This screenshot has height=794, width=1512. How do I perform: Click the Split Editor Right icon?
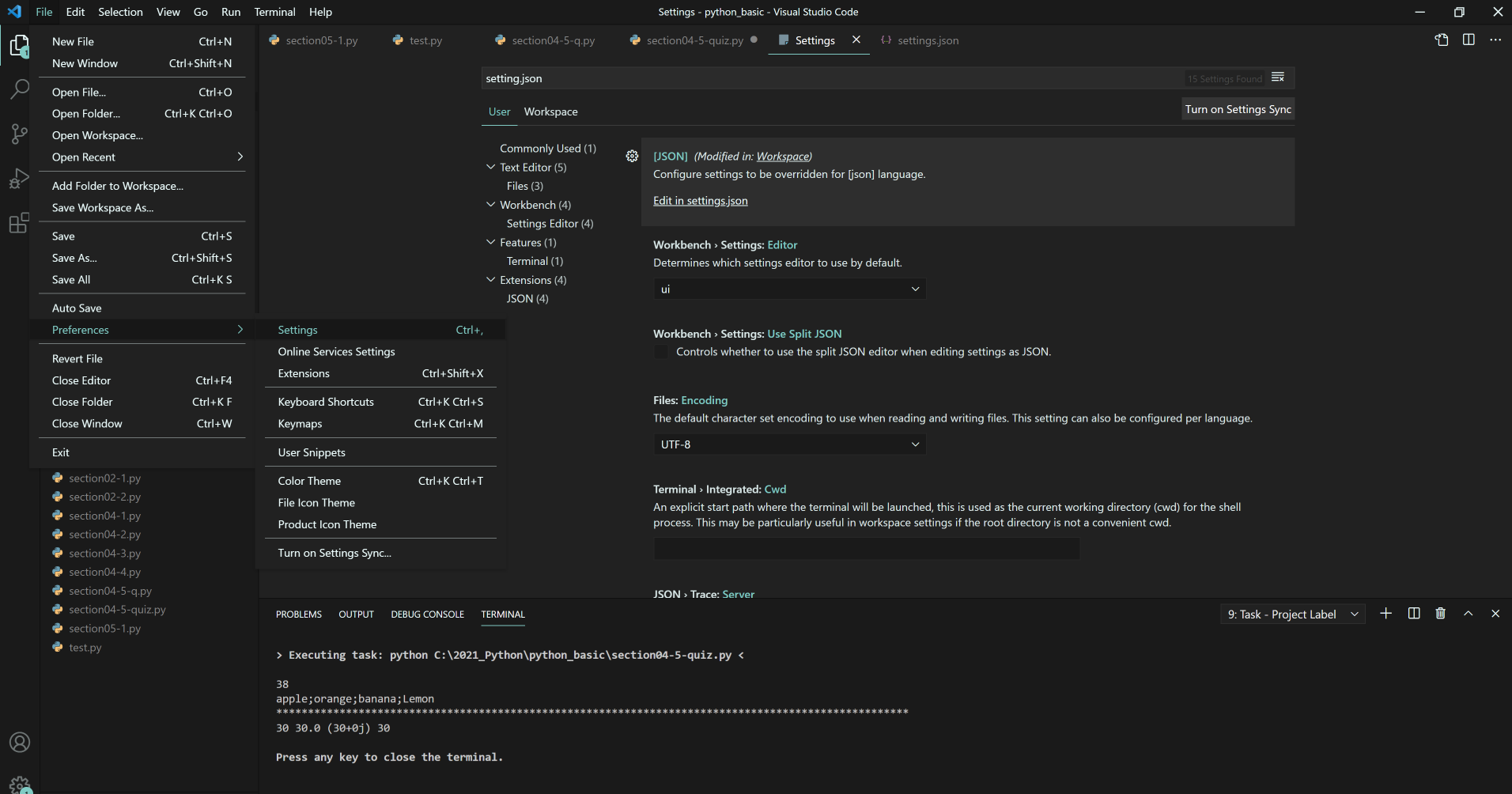click(1469, 40)
